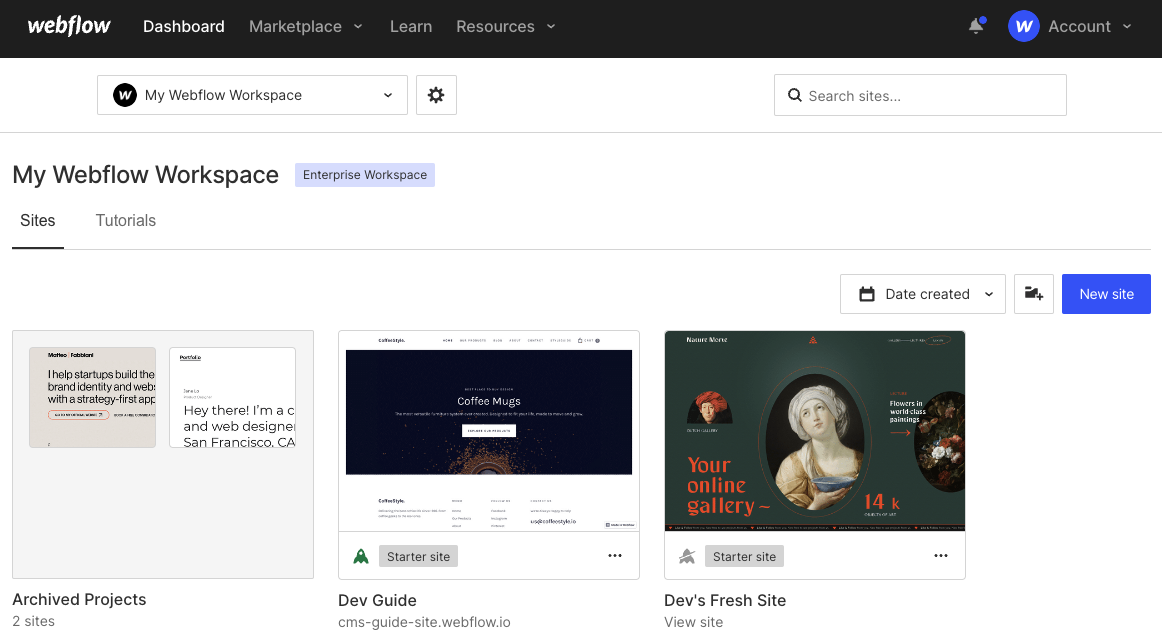Click the new folder icon button
The height and width of the screenshot is (642, 1162).
pyautogui.click(x=1034, y=294)
